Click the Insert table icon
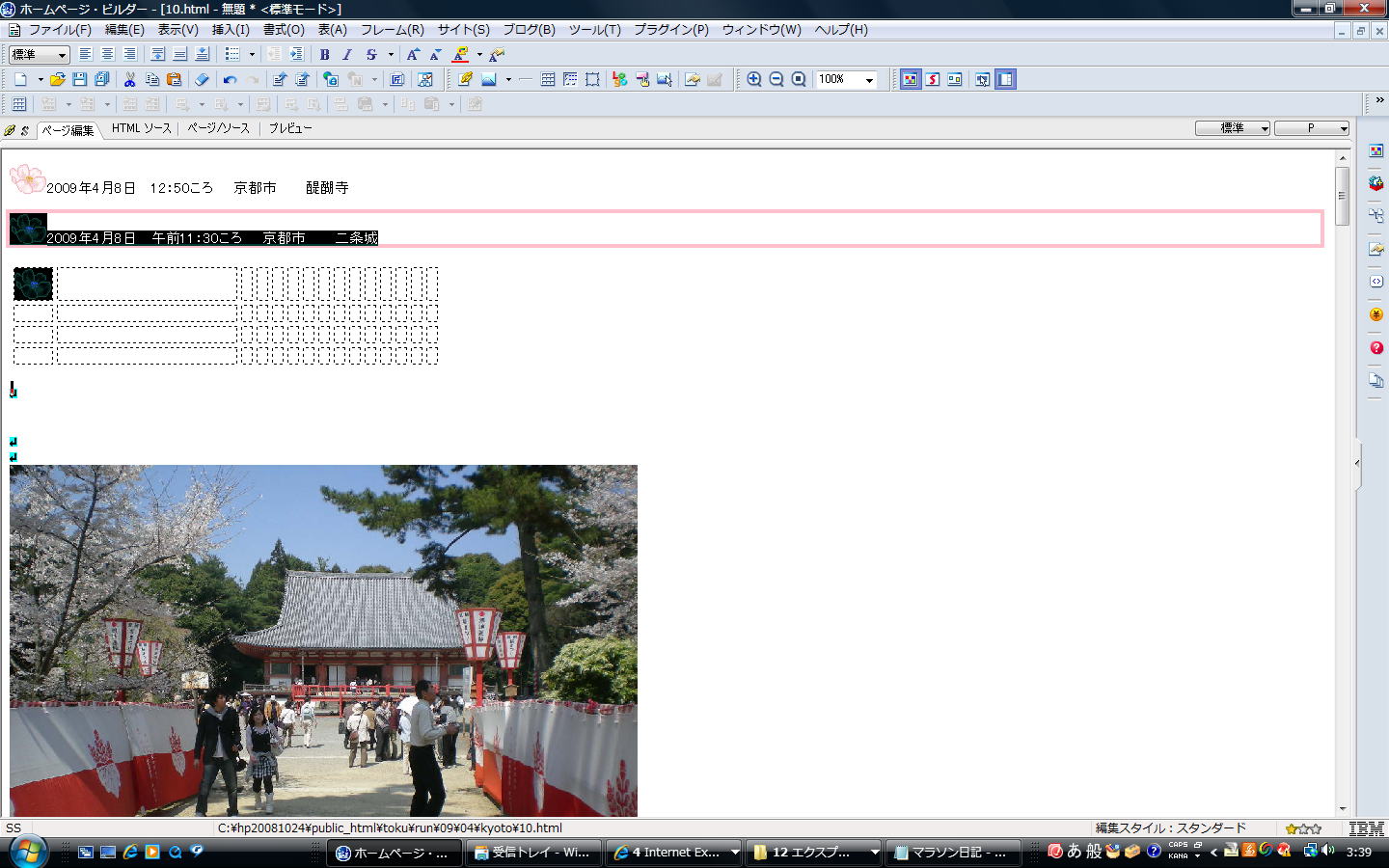 tap(548, 80)
